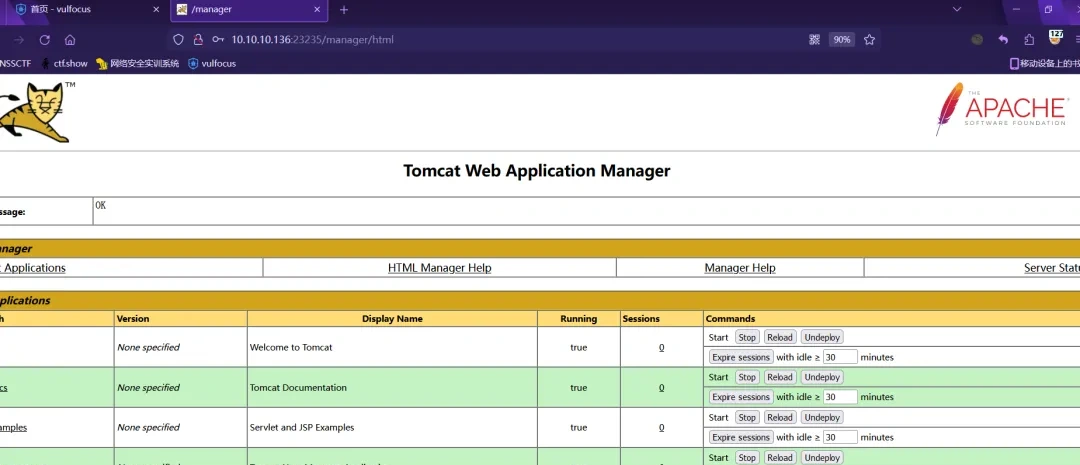Close the vulfocus tab
The height and width of the screenshot is (465, 1080).
(156, 10)
